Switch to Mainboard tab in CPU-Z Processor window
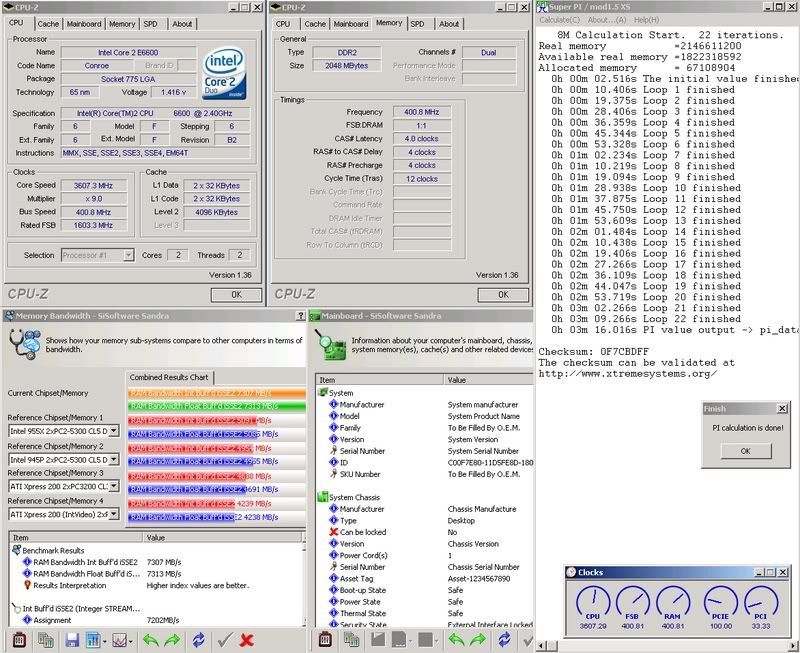The image size is (800, 653). point(84,24)
